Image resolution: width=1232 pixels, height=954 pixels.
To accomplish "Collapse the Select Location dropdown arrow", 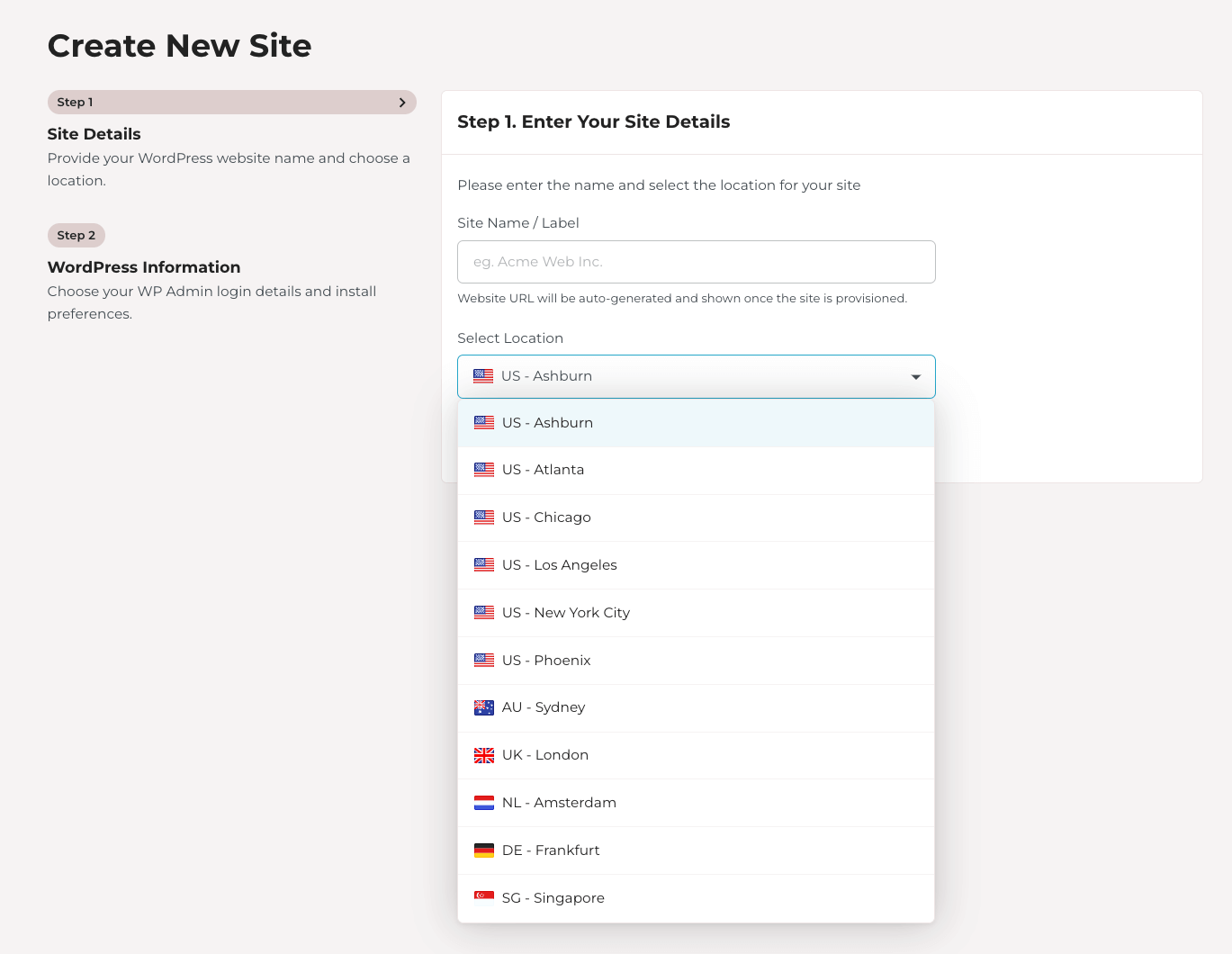I will click(x=916, y=377).
